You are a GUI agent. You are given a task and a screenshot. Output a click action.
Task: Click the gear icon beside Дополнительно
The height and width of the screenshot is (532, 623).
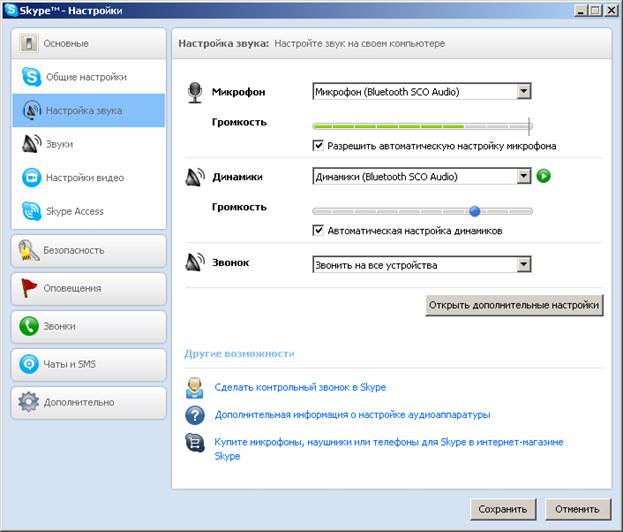[x=29, y=402]
